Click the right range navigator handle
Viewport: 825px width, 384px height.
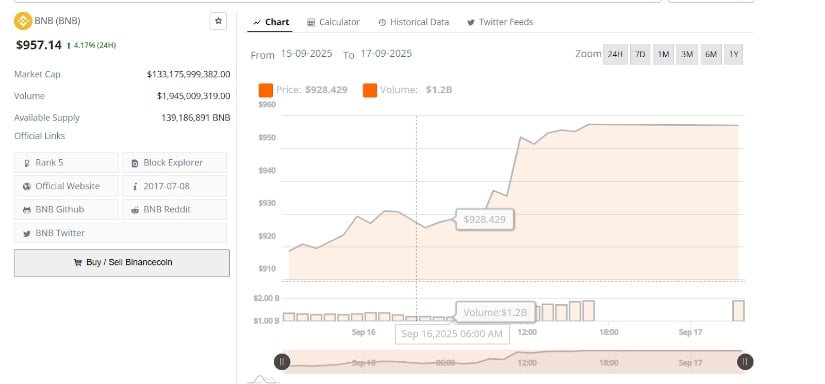[x=744, y=362]
